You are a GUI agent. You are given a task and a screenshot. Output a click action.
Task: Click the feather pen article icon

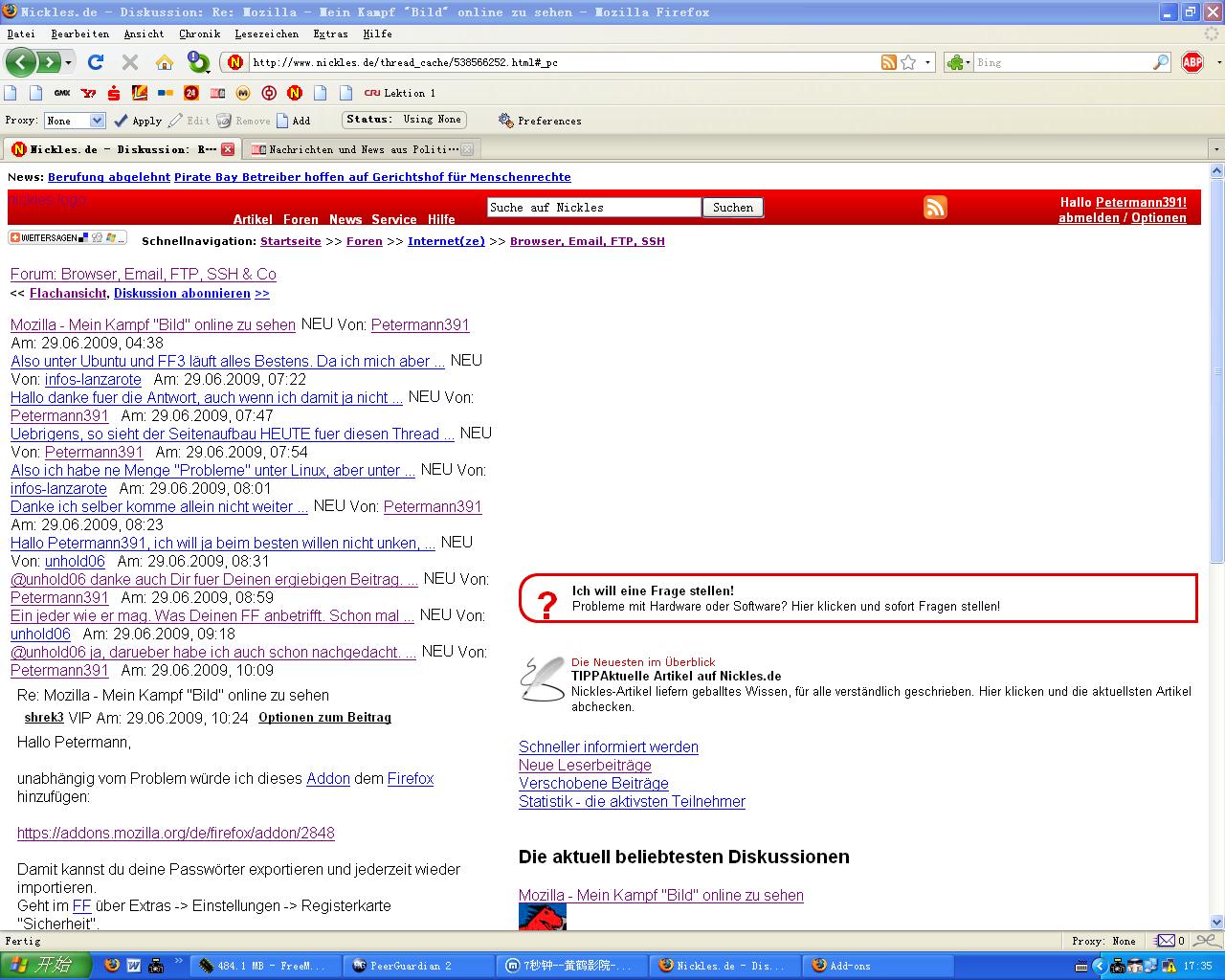543,679
